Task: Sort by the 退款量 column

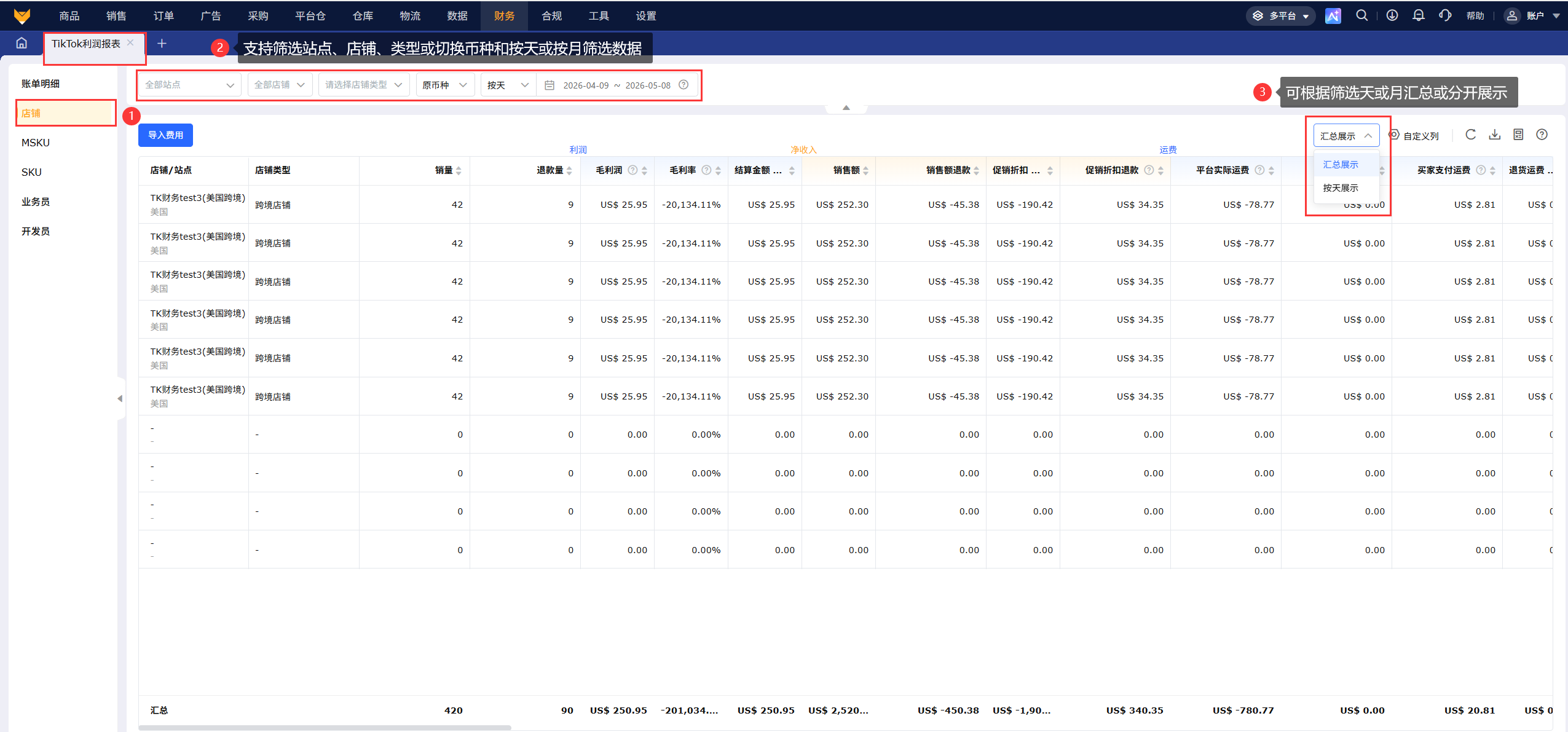Action: (569, 170)
